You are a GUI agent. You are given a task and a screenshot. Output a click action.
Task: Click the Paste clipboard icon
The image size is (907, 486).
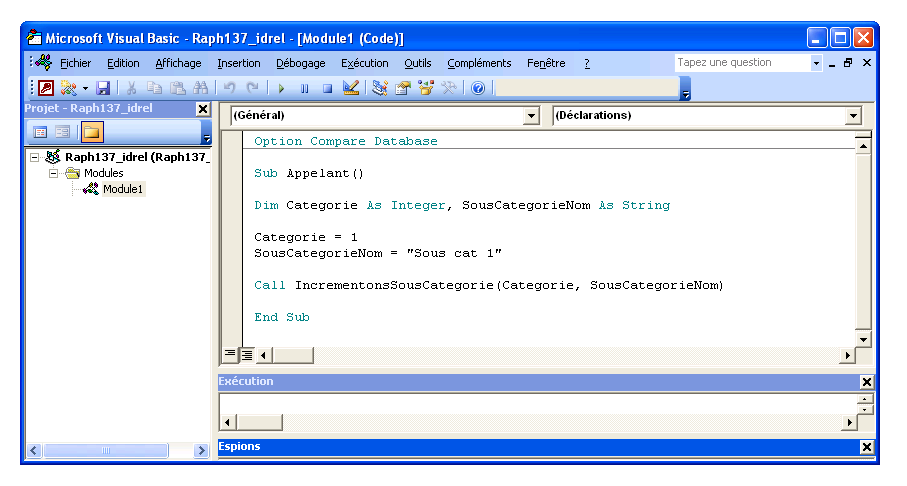click(x=177, y=88)
